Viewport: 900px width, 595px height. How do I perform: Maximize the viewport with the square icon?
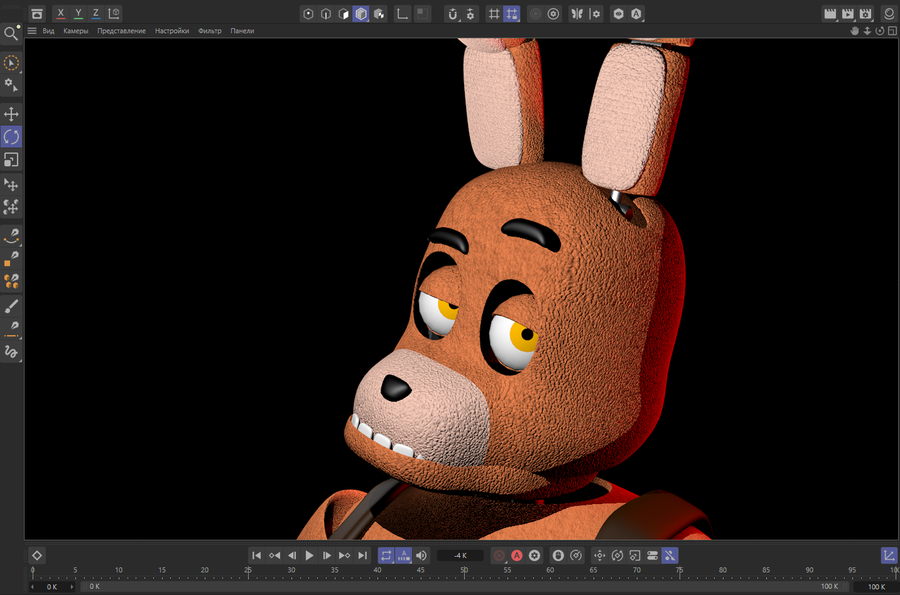893,31
